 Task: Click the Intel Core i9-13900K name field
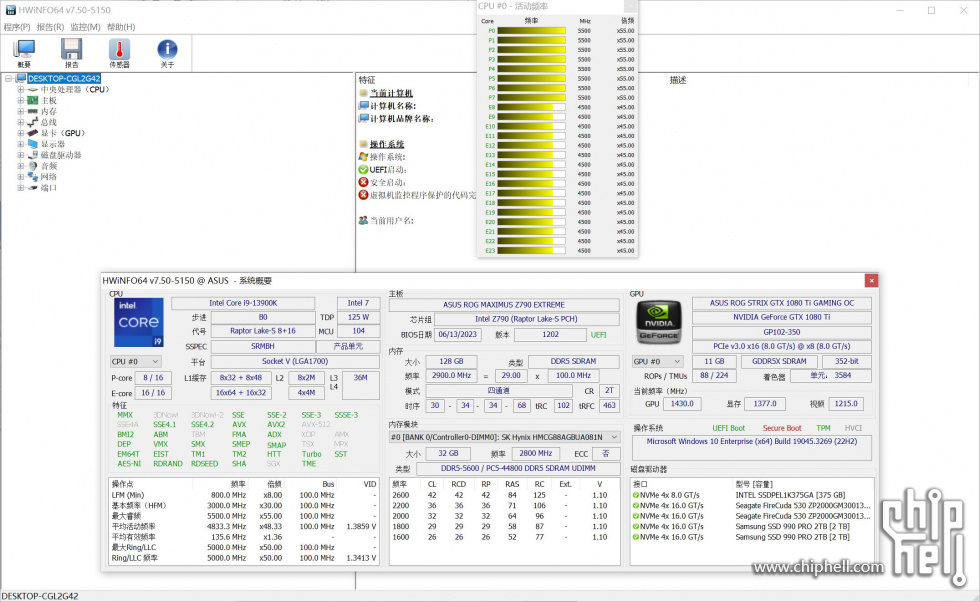tap(243, 303)
